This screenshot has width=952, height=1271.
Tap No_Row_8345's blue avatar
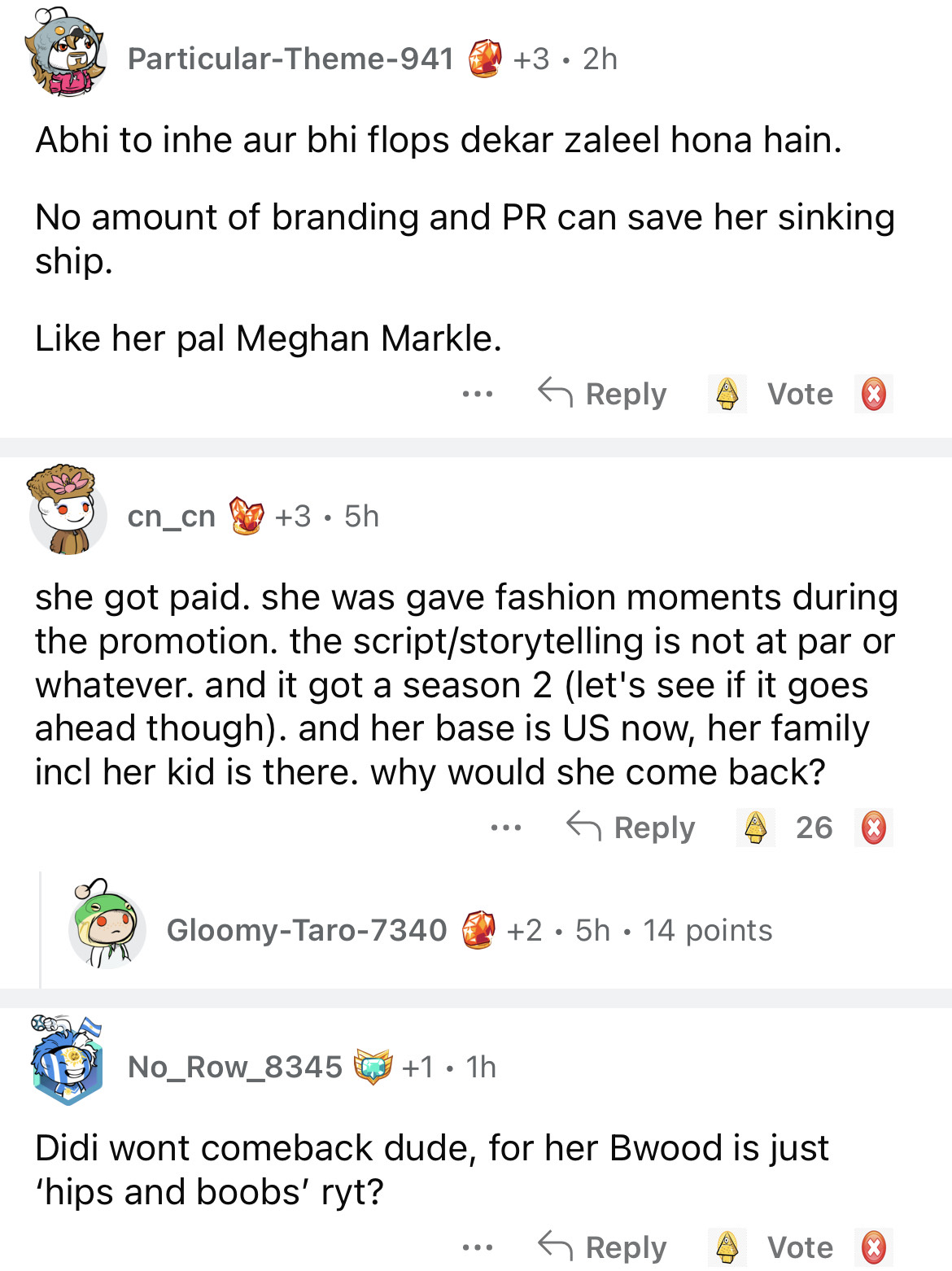pos(67,1060)
